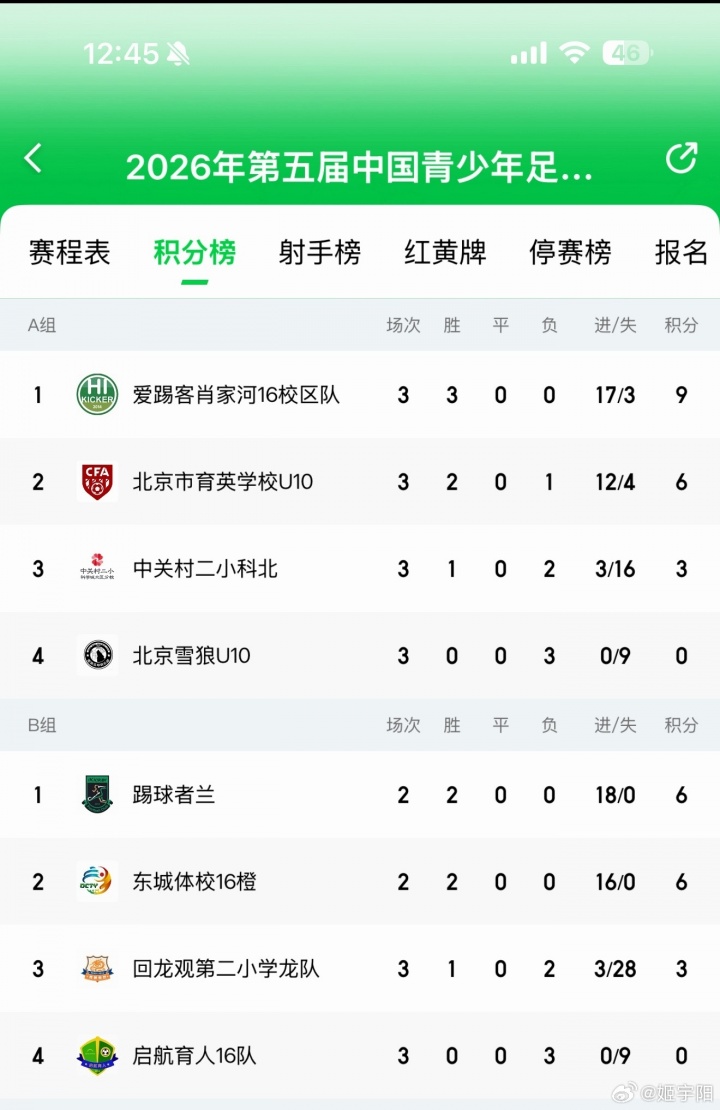Open team 踢球者兰 name link
Screen dimensions: 720x1110
(x=174, y=795)
